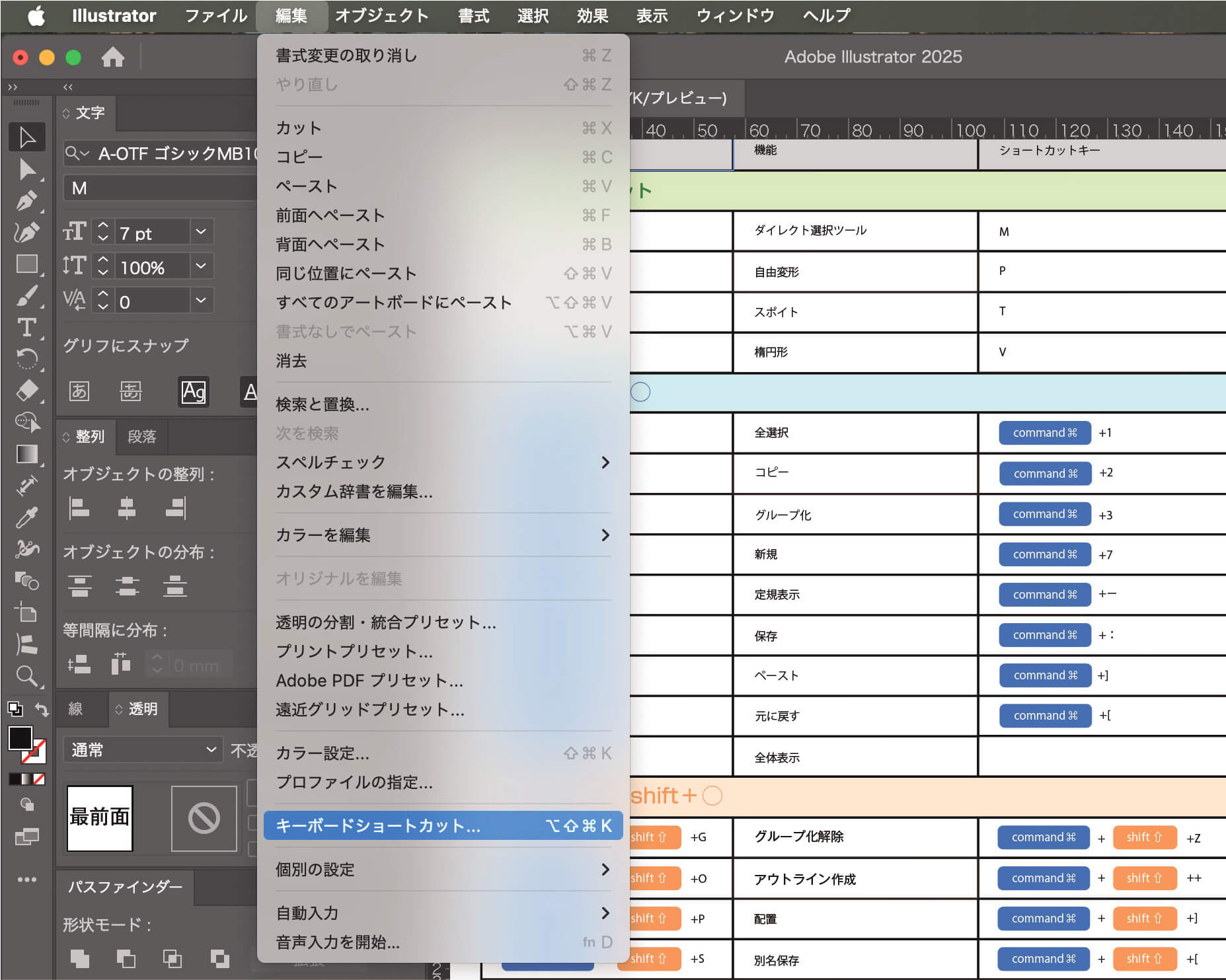Image resolution: width=1226 pixels, height=980 pixels.
Task: Select the Gradient tool
Action: click(x=28, y=455)
